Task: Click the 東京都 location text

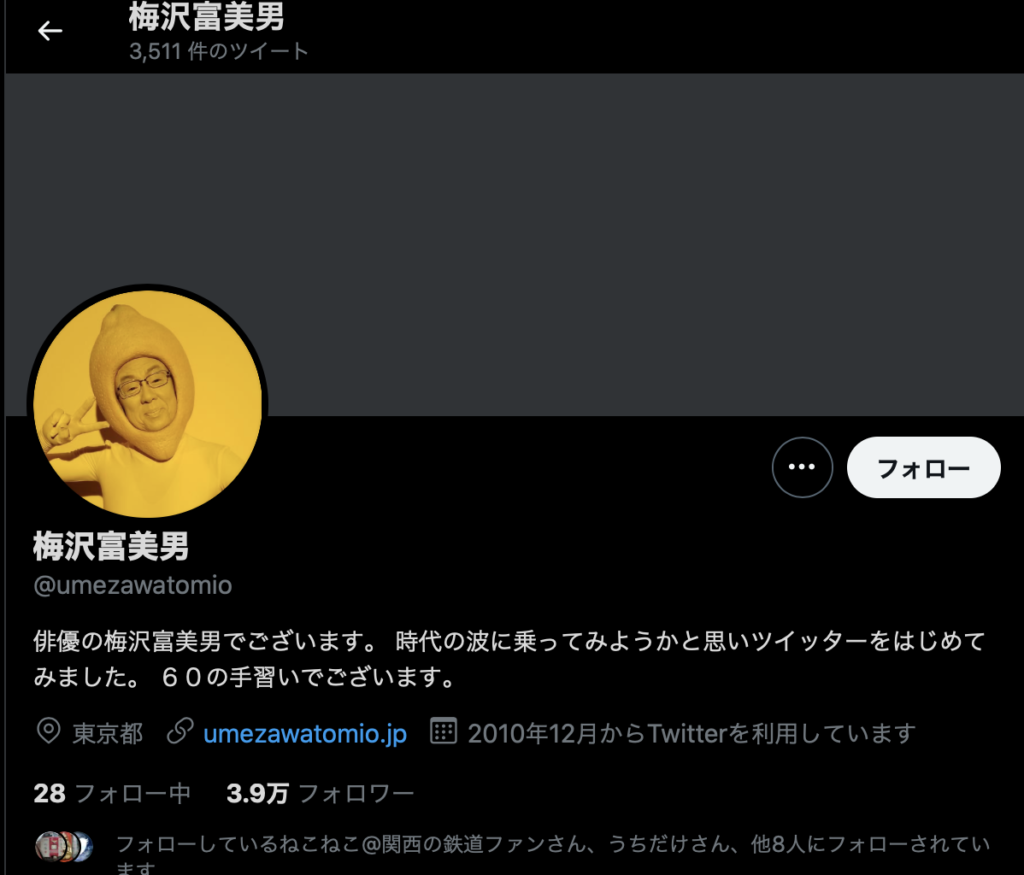Action: tap(108, 734)
